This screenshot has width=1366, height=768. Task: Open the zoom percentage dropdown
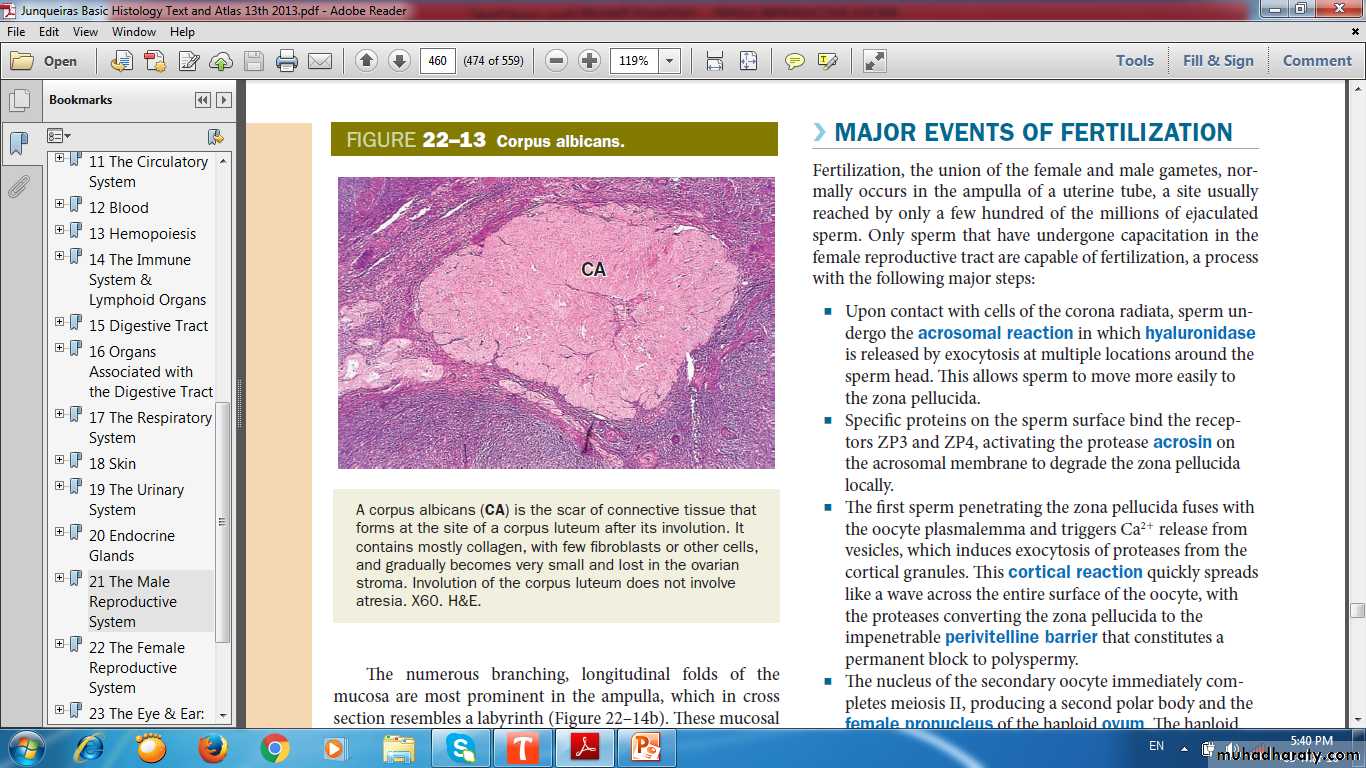[x=670, y=61]
